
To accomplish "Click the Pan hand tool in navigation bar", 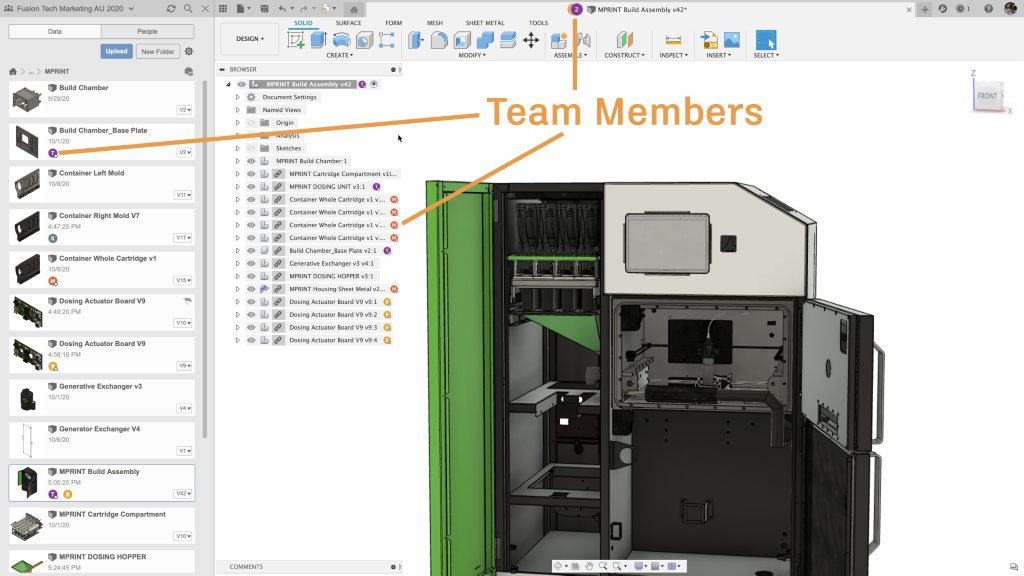I will coord(589,566).
